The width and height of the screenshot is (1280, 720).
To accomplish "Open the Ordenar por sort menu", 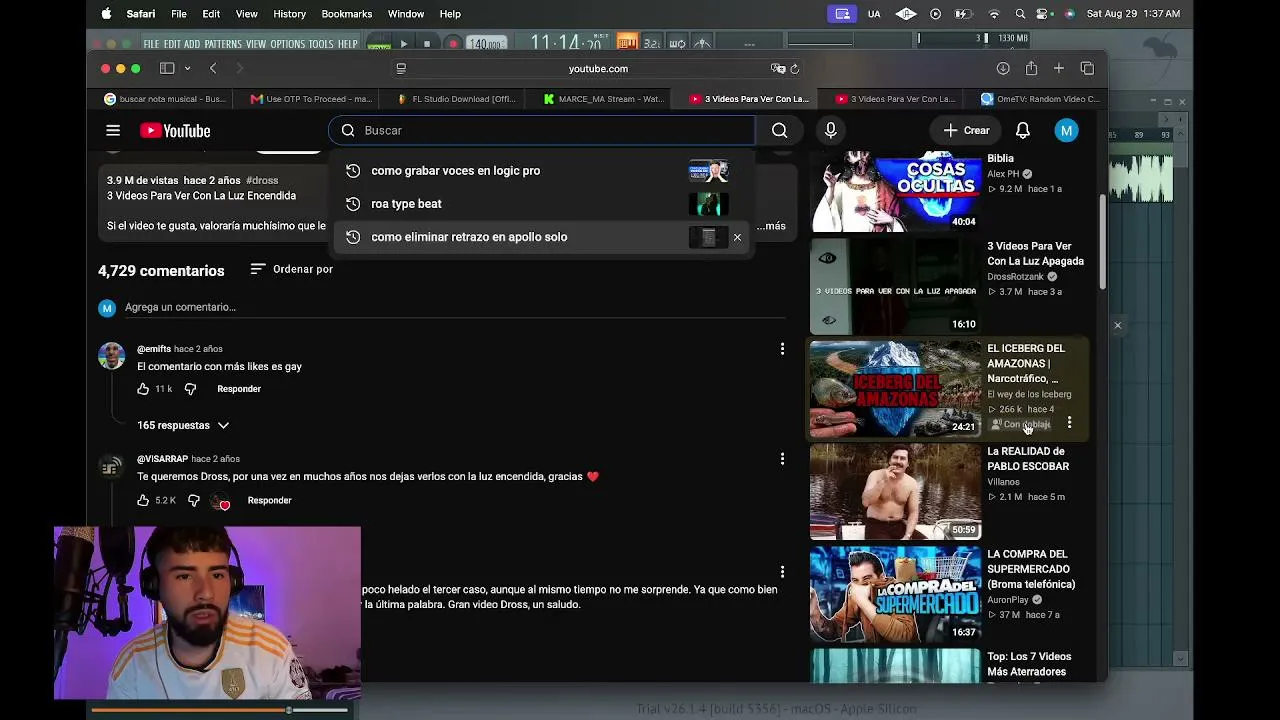I will pos(291,269).
